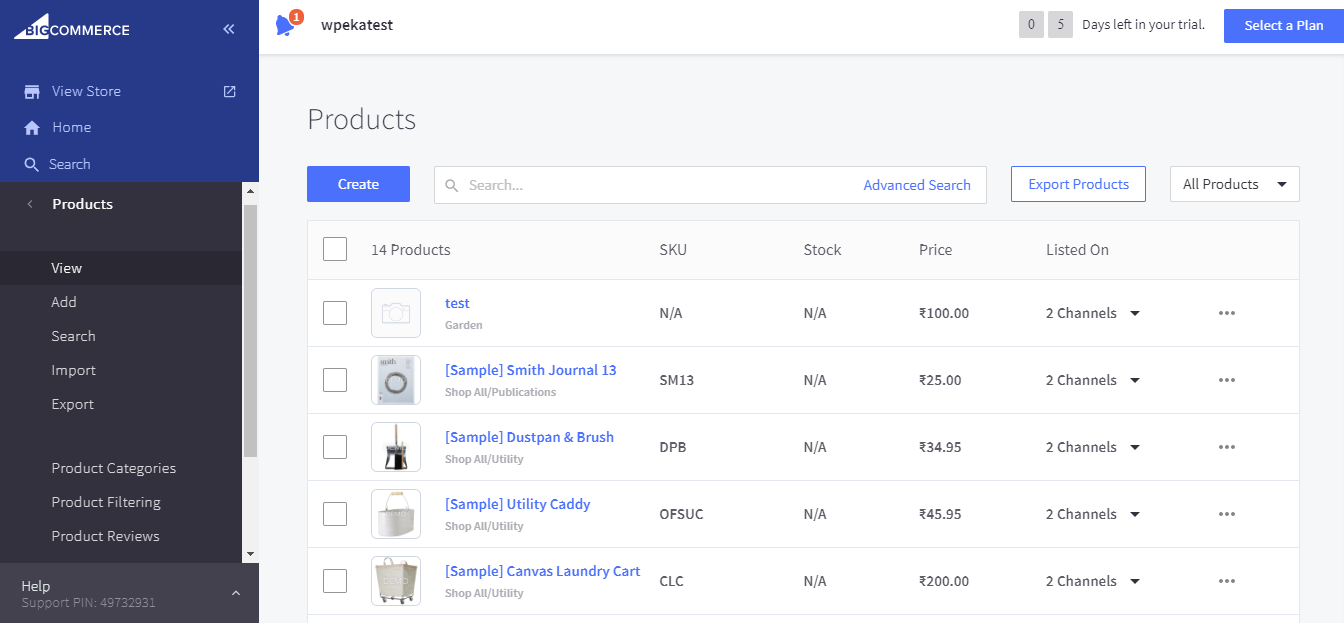Select the Search icon in sidebar

(x=32, y=163)
